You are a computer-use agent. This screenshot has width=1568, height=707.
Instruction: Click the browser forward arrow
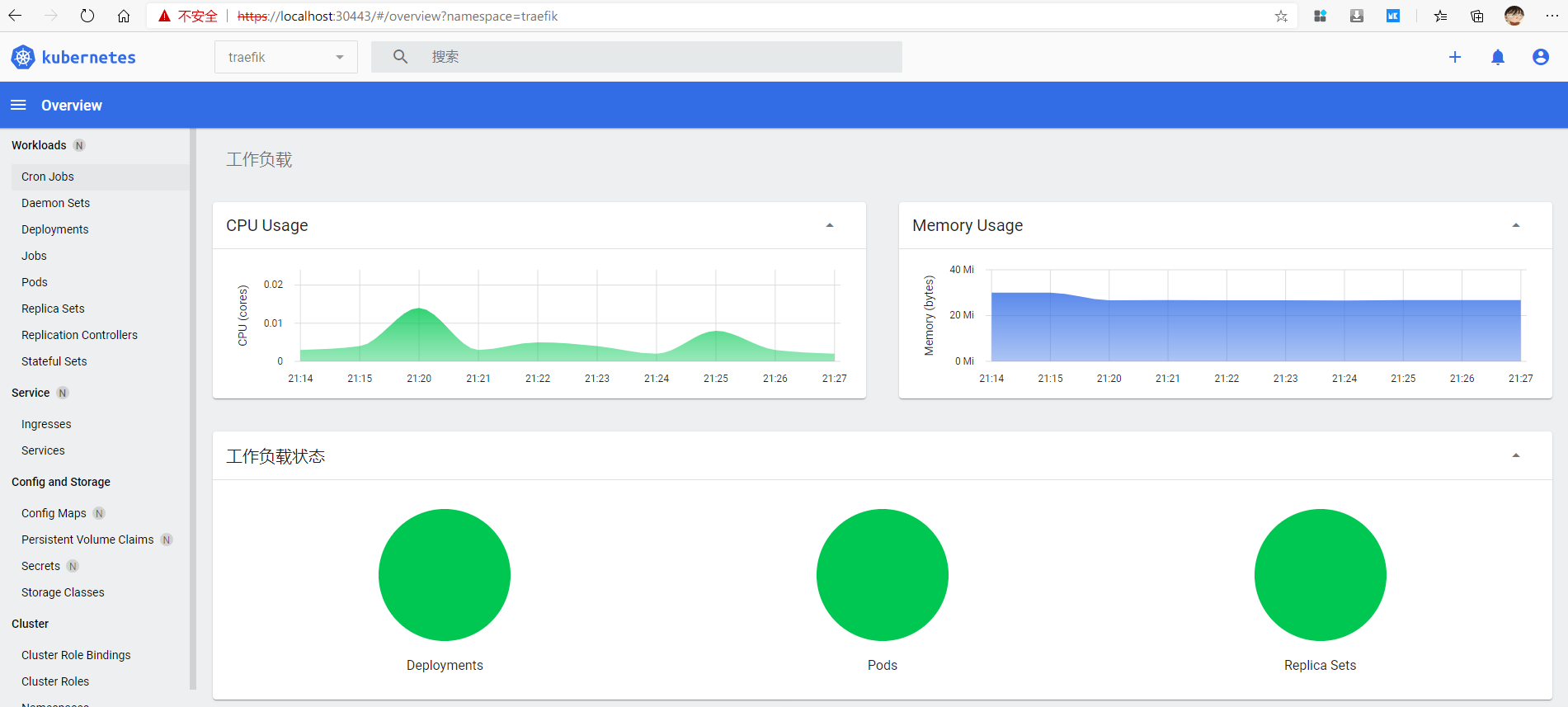pos(51,16)
